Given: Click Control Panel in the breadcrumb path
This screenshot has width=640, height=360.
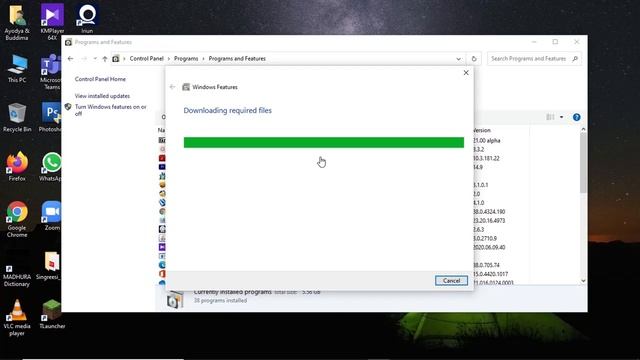Looking at the screenshot, I should [x=147, y=59].
